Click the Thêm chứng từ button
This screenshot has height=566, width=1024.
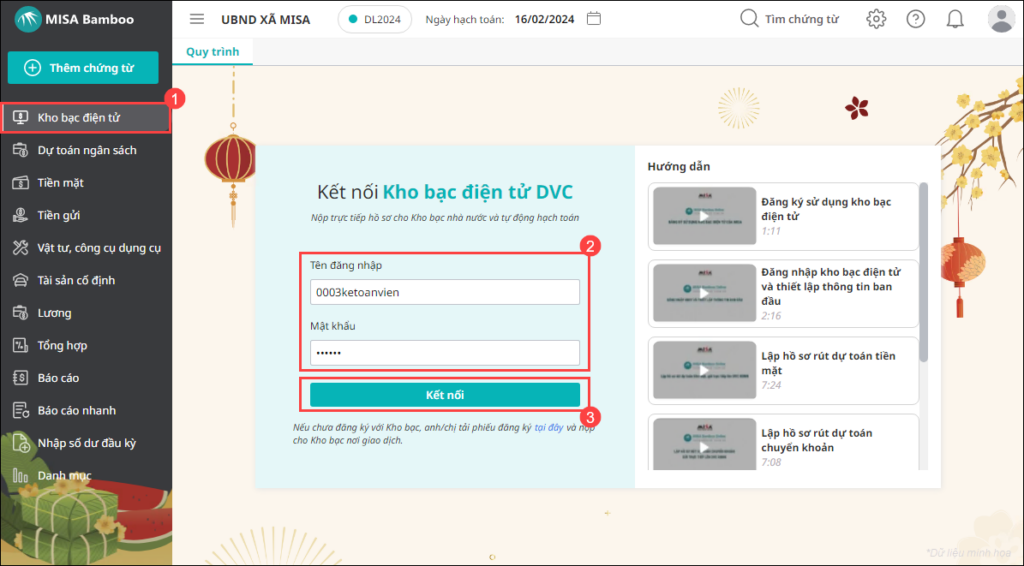coord(83,67)
